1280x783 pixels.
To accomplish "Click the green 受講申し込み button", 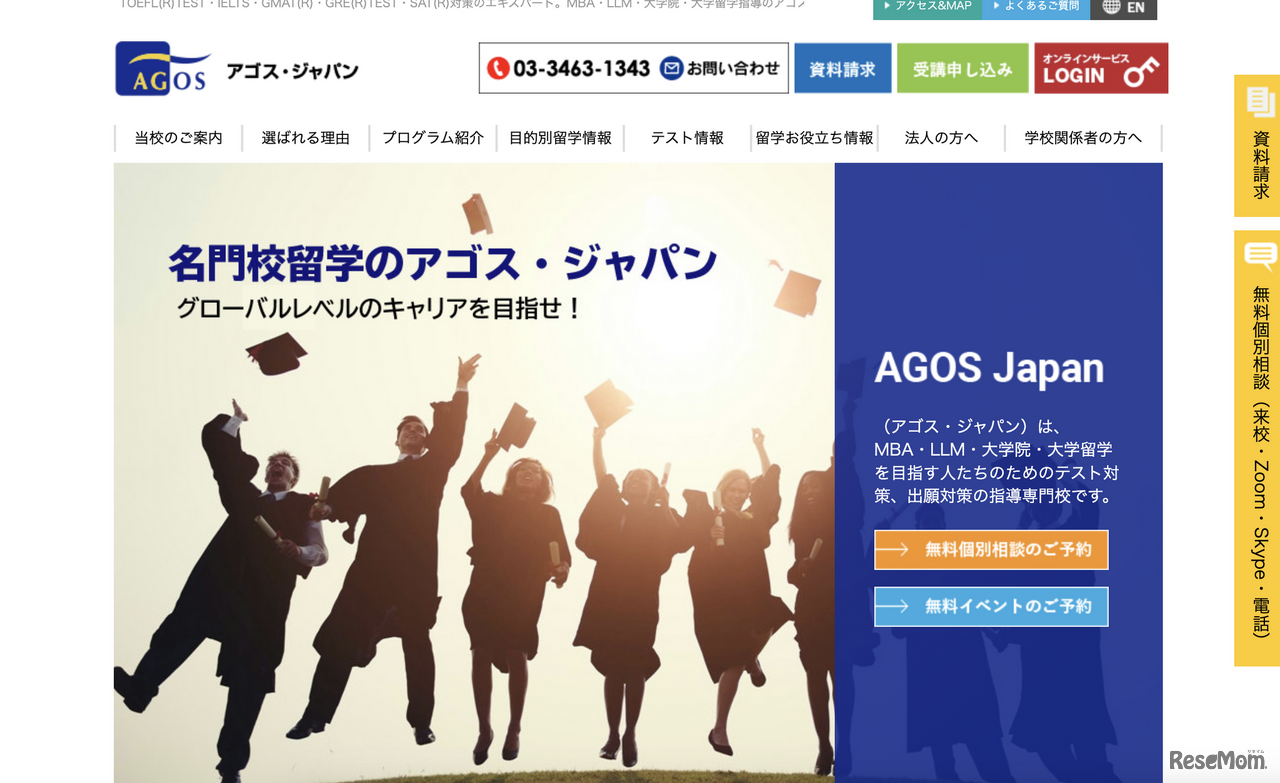I will pyautogui.click(x=962, y=67).
